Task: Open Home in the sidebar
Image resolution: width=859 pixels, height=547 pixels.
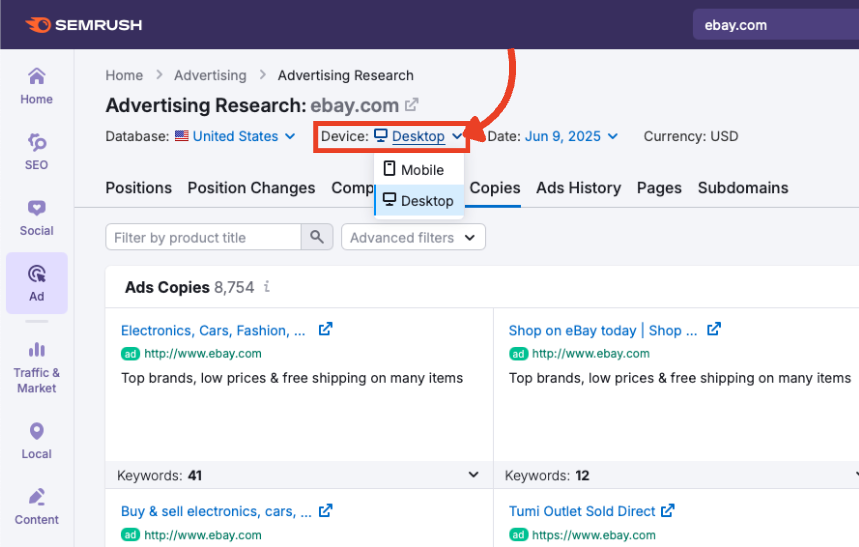Action: click(x=37, y=86)
